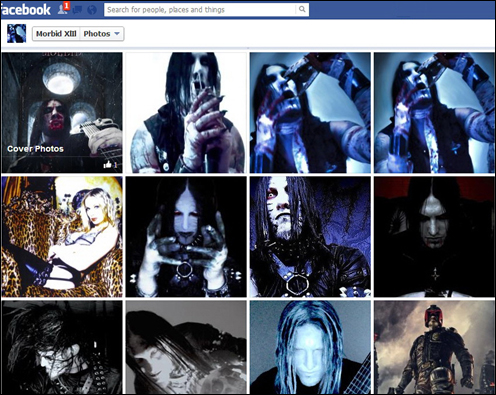The height and width of the screenshot is (395, 496).
Task: Open the Cover Photos album link
Action: (35, 149)
